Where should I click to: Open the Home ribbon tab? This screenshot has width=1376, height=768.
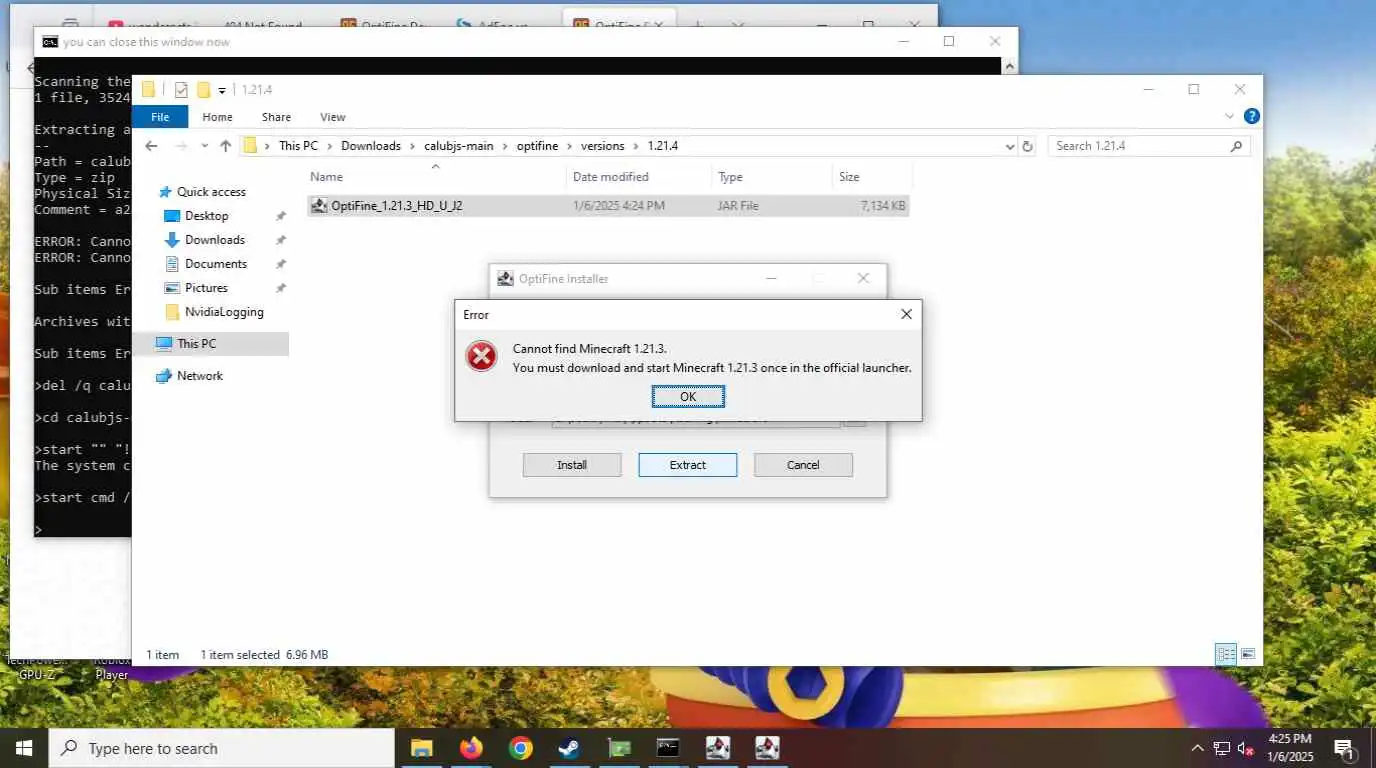tap(217, 117)
